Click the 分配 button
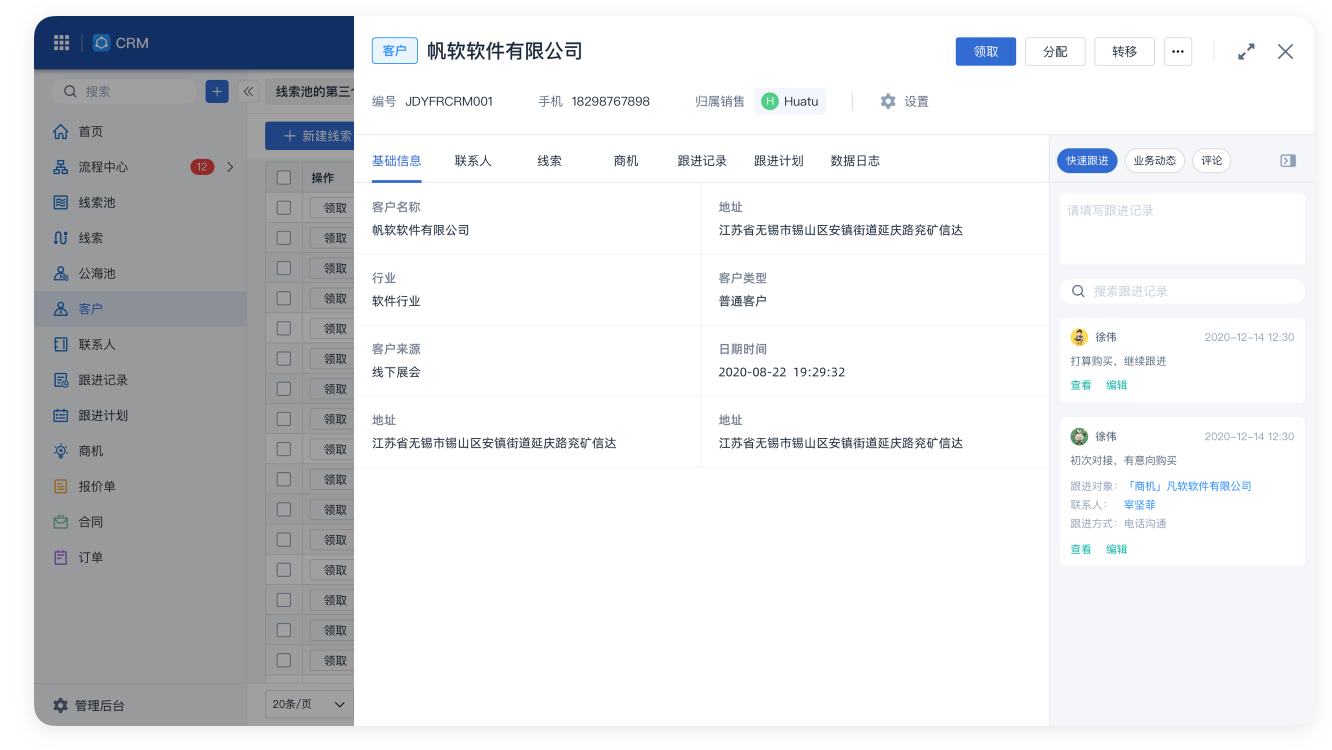Screen dimensions: 1332x750 click(x=1055, y=51)
